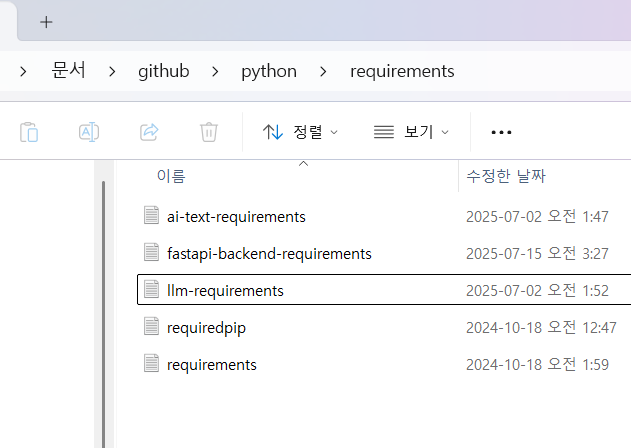The image size is (631, 448).
Task: Go to github folder in breadcrumb
Action: point(163,72)
